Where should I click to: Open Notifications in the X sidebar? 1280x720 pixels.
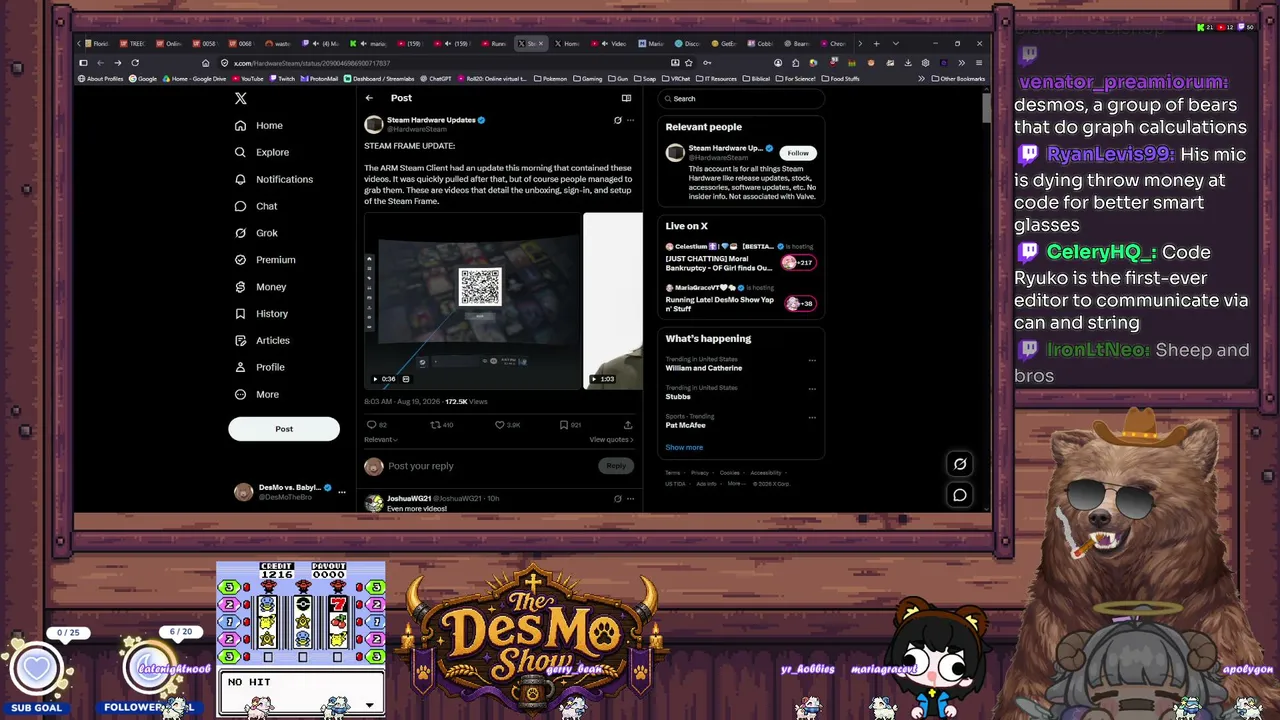pyautogui.click(x=274, y=179)
